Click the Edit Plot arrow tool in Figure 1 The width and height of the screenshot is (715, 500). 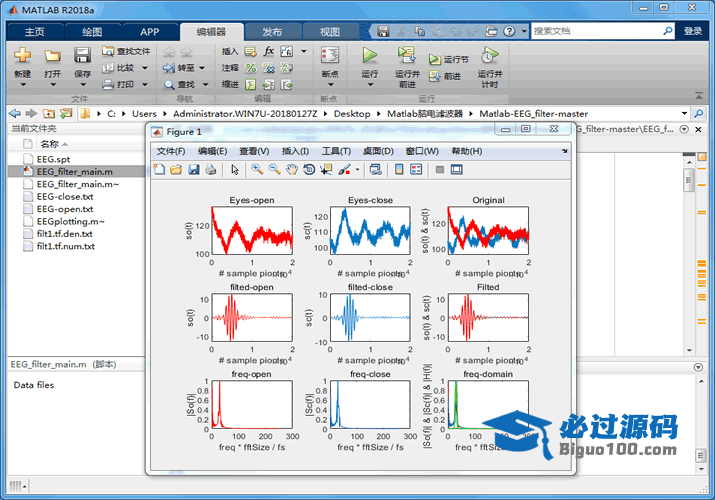pyautogui.click(x=235, y=170)
